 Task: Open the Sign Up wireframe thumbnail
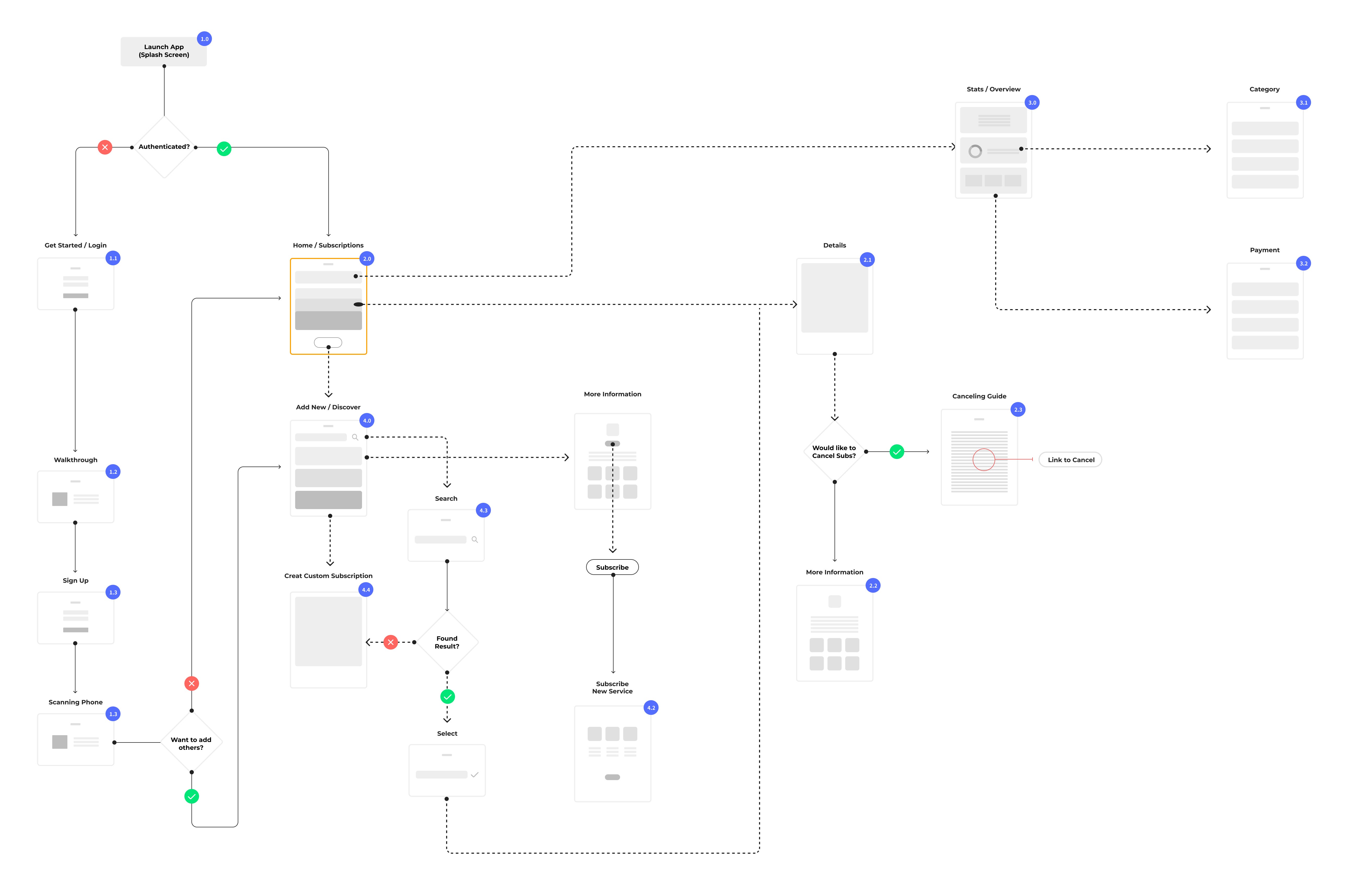pyautogui.click(x=75, y=618)
